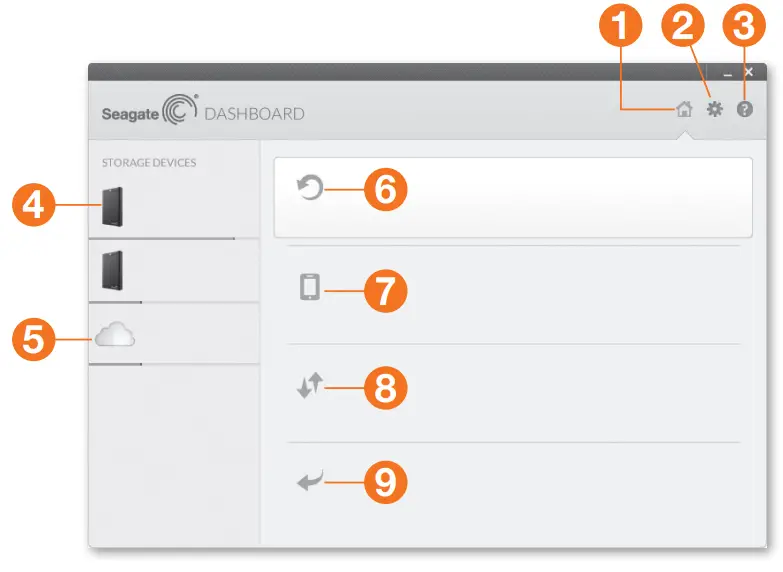This screenshot has height=572, width=783.
Task: Click the curved return arrow Restore icon
Action: [x=310, y=481]
